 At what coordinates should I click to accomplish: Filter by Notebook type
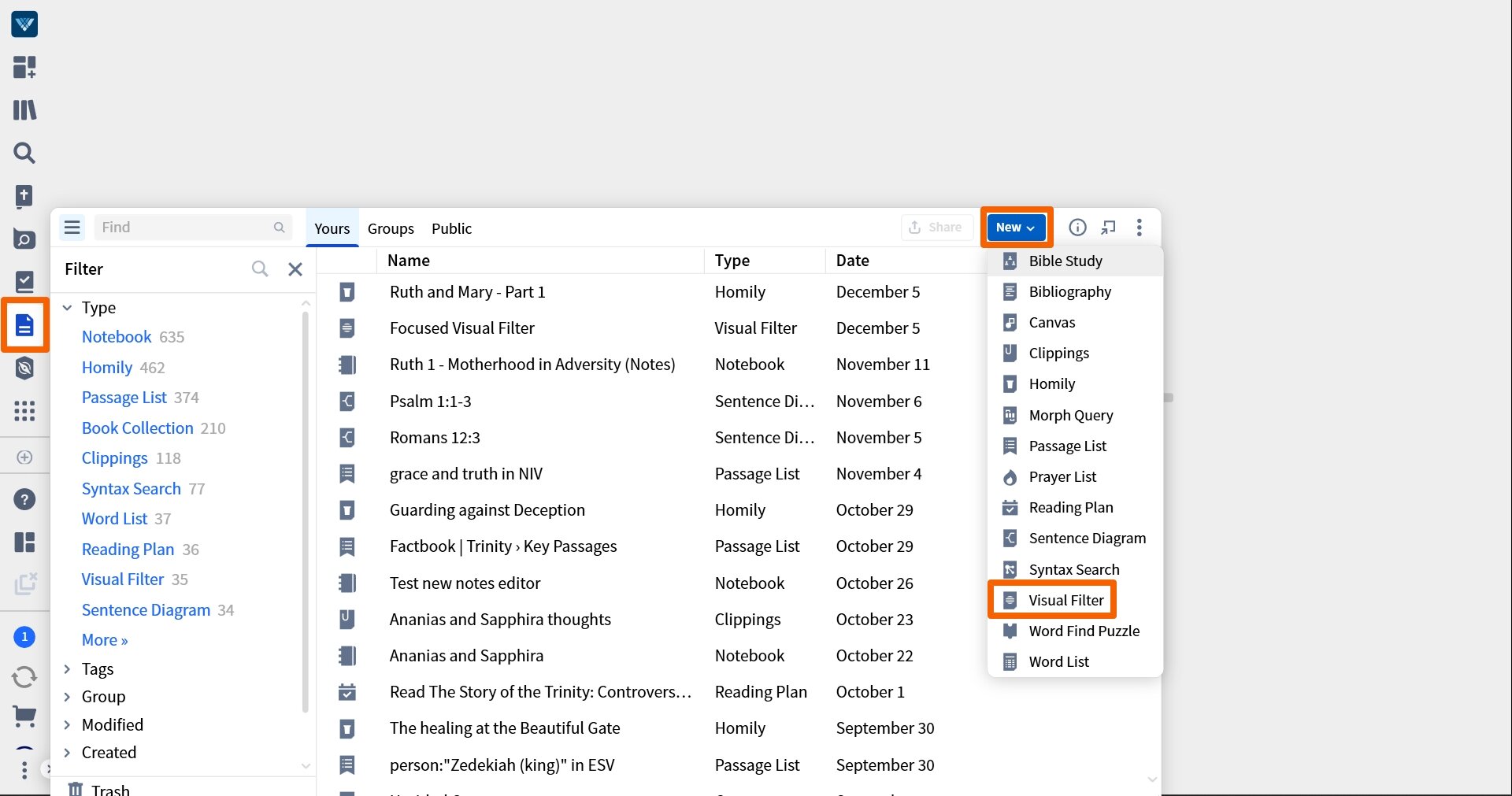[x=117, y=337]
